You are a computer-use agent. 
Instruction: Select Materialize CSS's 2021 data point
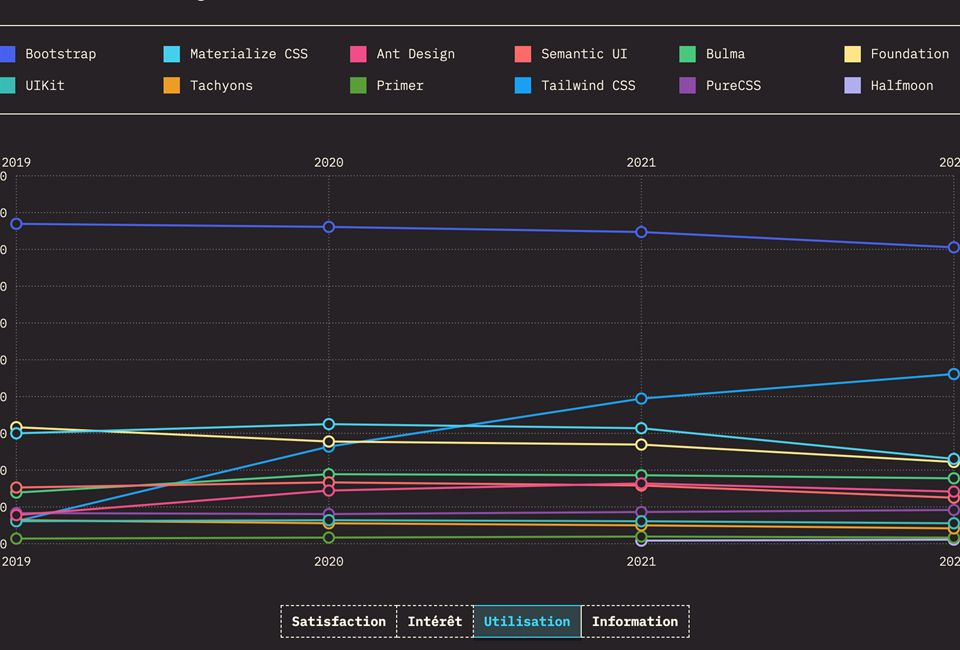click(641, 428)
